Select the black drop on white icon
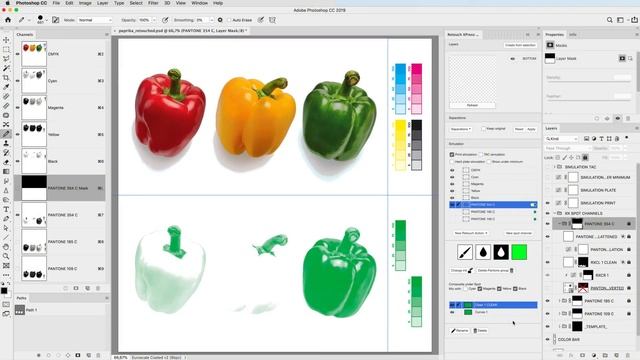This screenshot has height=360, width=640. point(483,252)
